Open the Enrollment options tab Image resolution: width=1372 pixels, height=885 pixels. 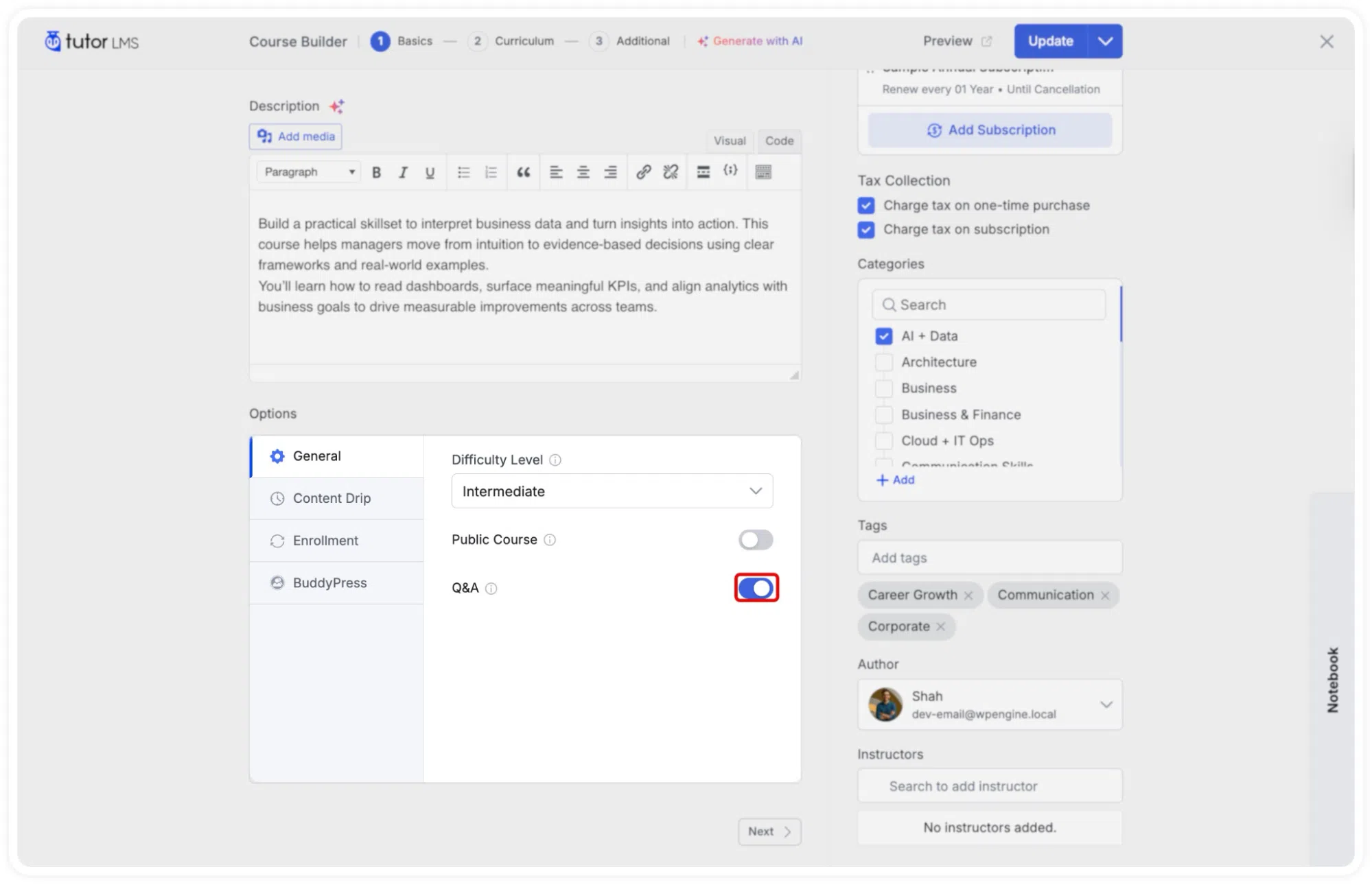point(337,541)
